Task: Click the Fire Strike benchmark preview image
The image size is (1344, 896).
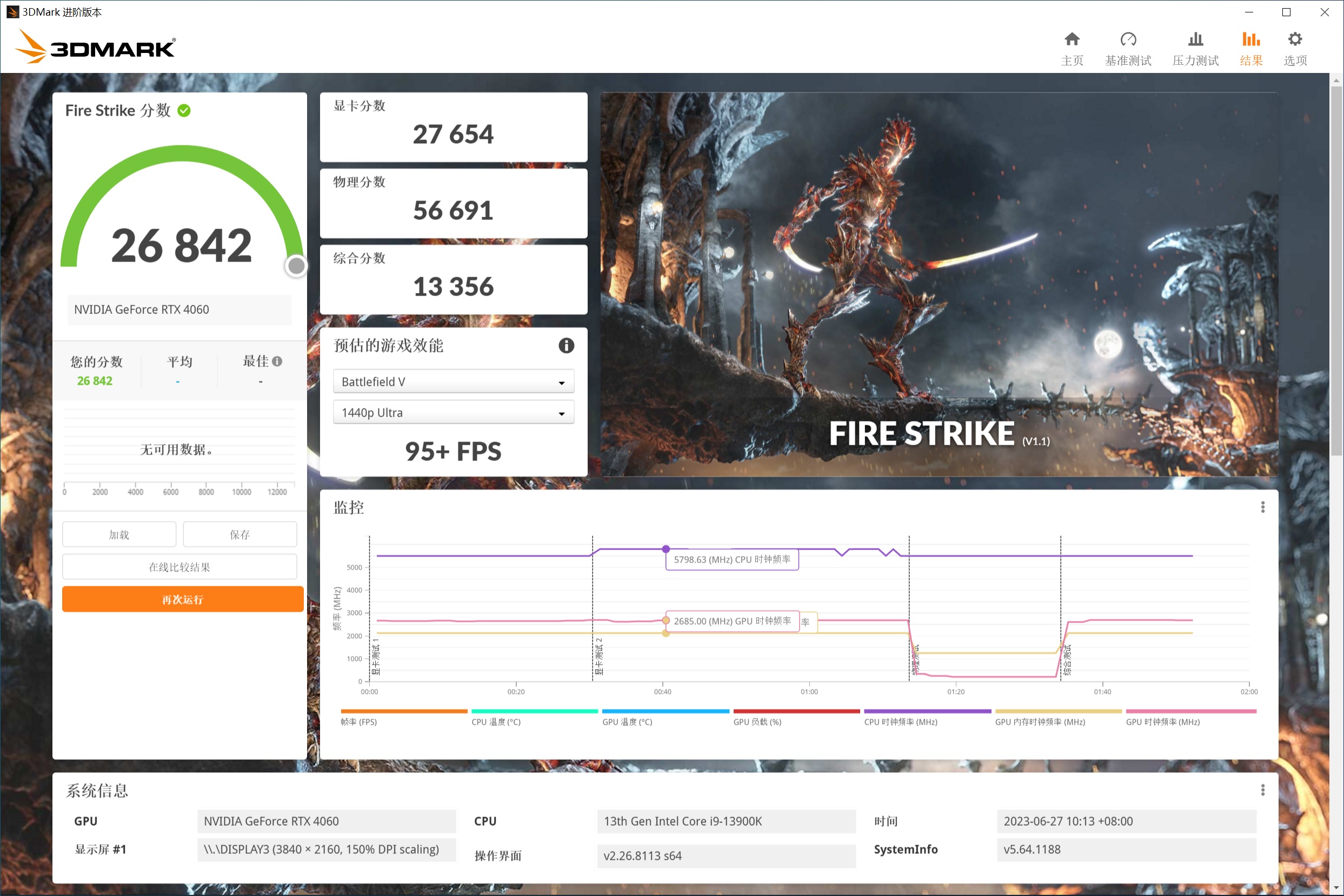Action: click(939, 284)
